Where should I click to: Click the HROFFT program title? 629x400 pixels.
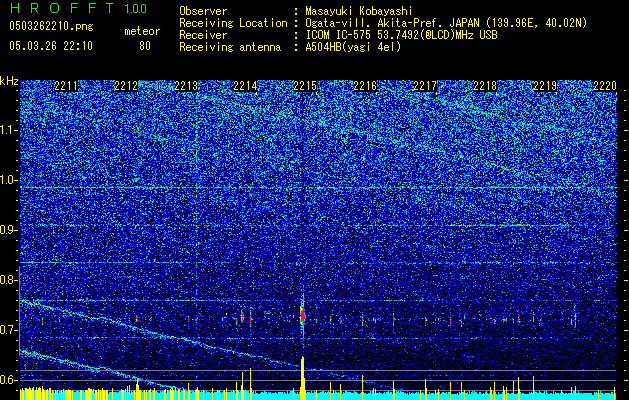pos(62,8)
